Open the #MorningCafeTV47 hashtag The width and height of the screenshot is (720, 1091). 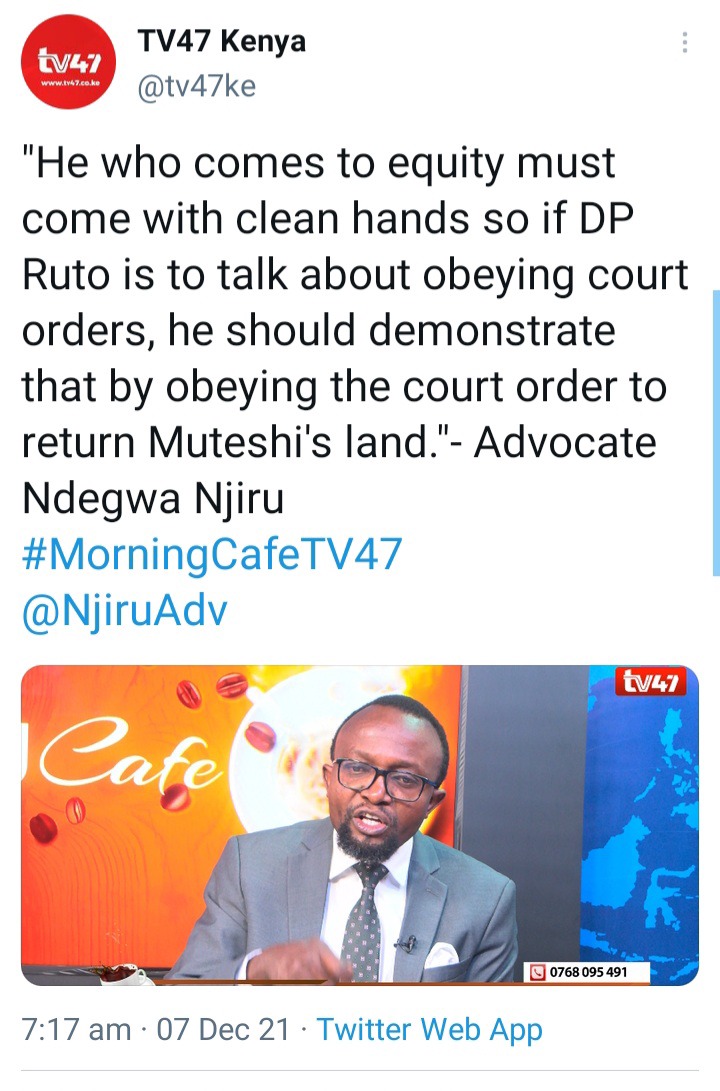click(x=212, y=555)
